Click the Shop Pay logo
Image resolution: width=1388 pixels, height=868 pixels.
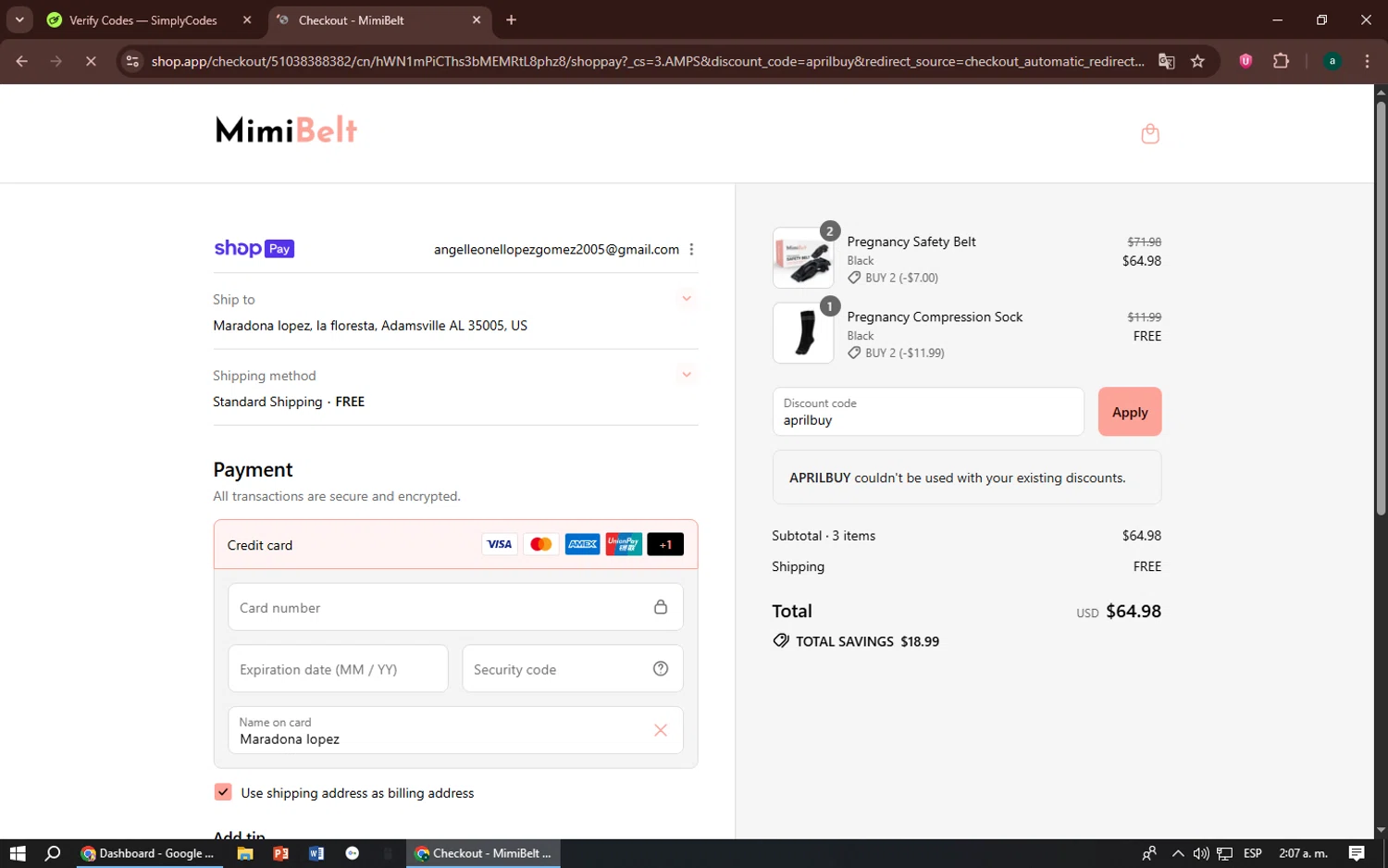254,249
